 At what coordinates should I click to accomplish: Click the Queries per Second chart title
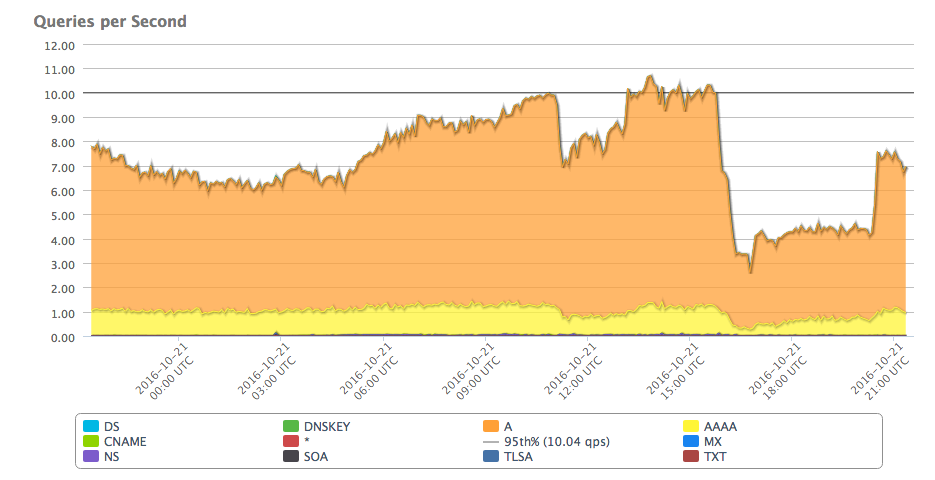pyautogui.click(x=110, y=21)
